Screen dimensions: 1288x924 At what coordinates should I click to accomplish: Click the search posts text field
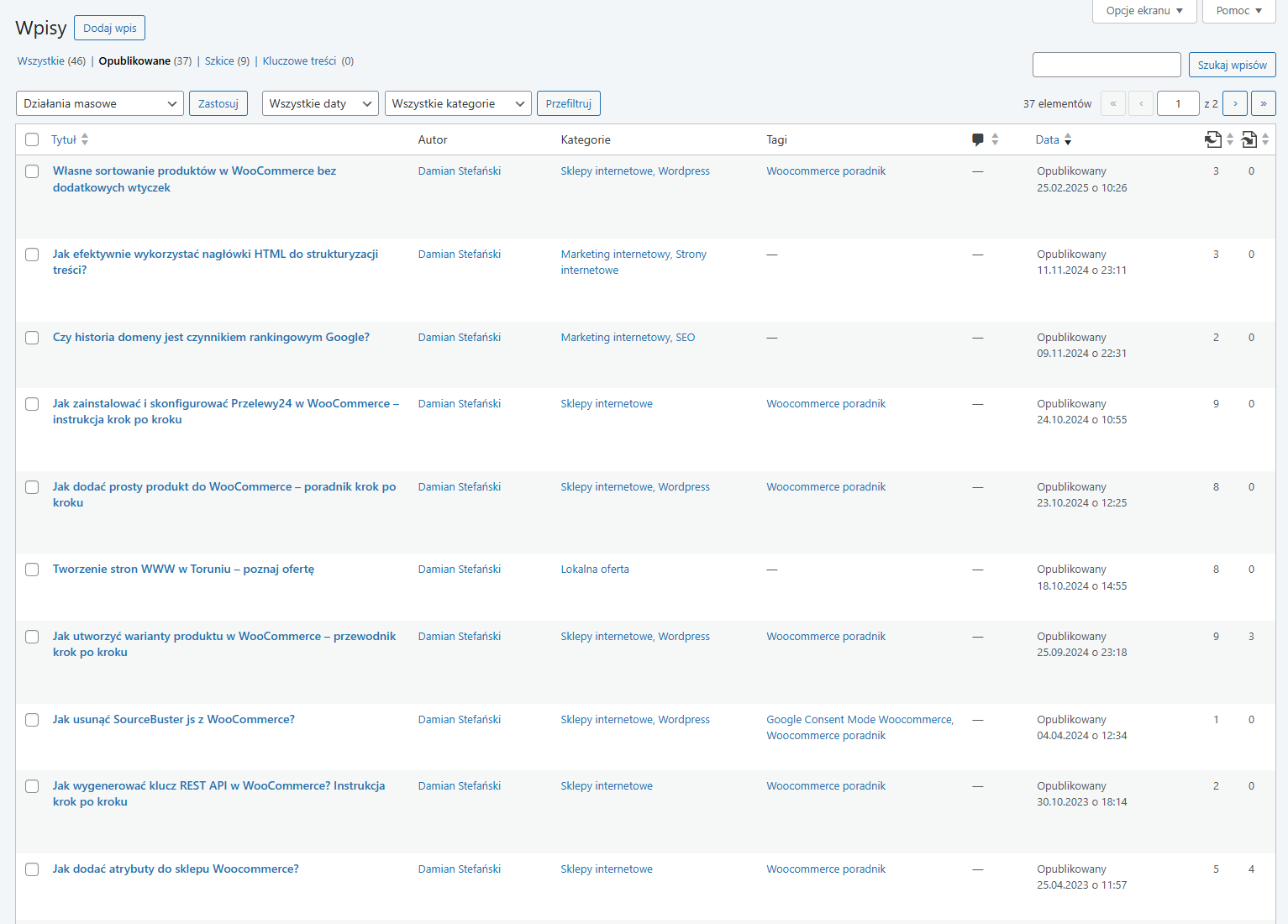point(1107,65)
